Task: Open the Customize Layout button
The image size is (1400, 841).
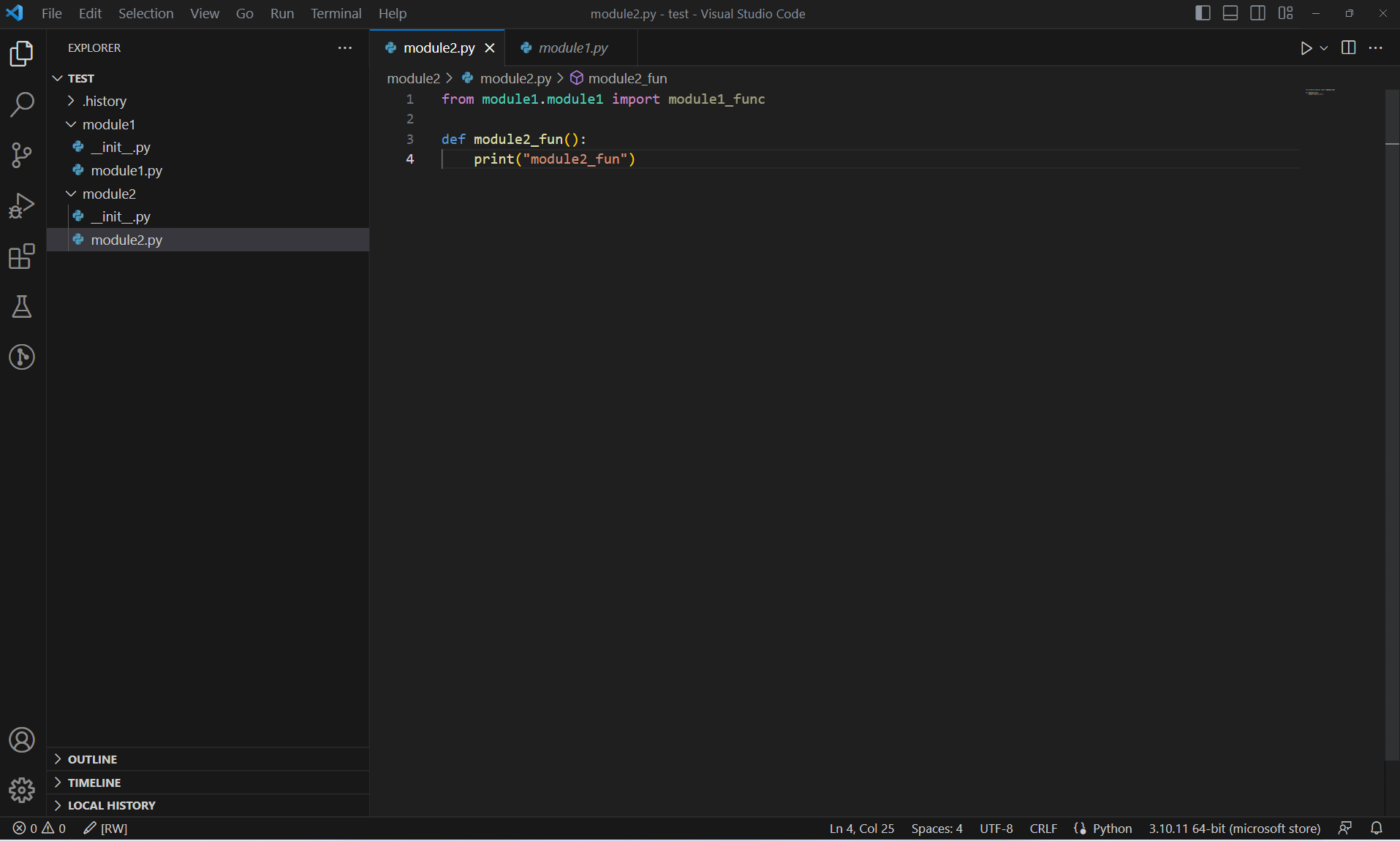Action: (1286, 13)
